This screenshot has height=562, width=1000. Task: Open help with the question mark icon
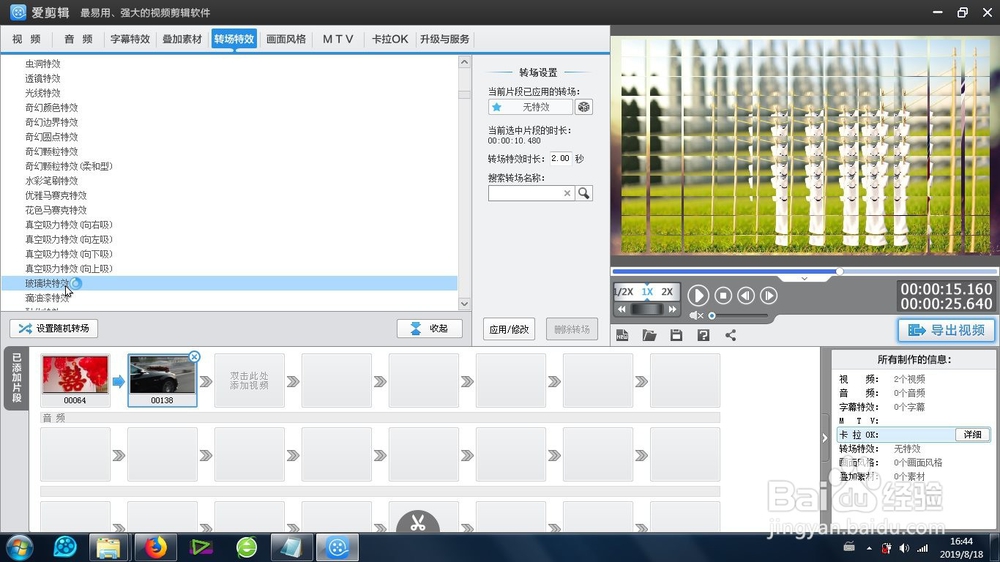coord(703,336)
